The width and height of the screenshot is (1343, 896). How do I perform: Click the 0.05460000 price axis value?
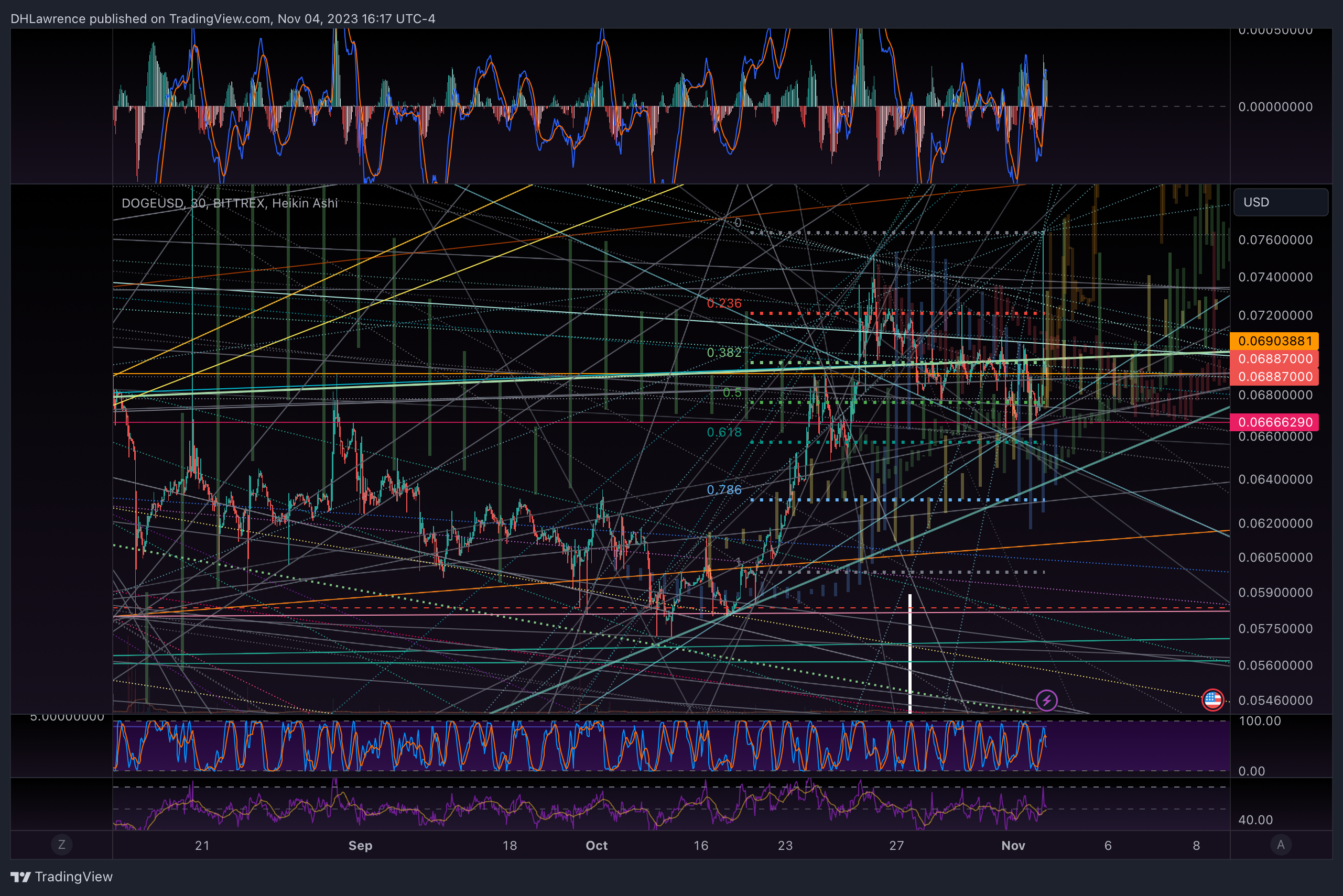pyautogui.click(x=1275, y=701)
